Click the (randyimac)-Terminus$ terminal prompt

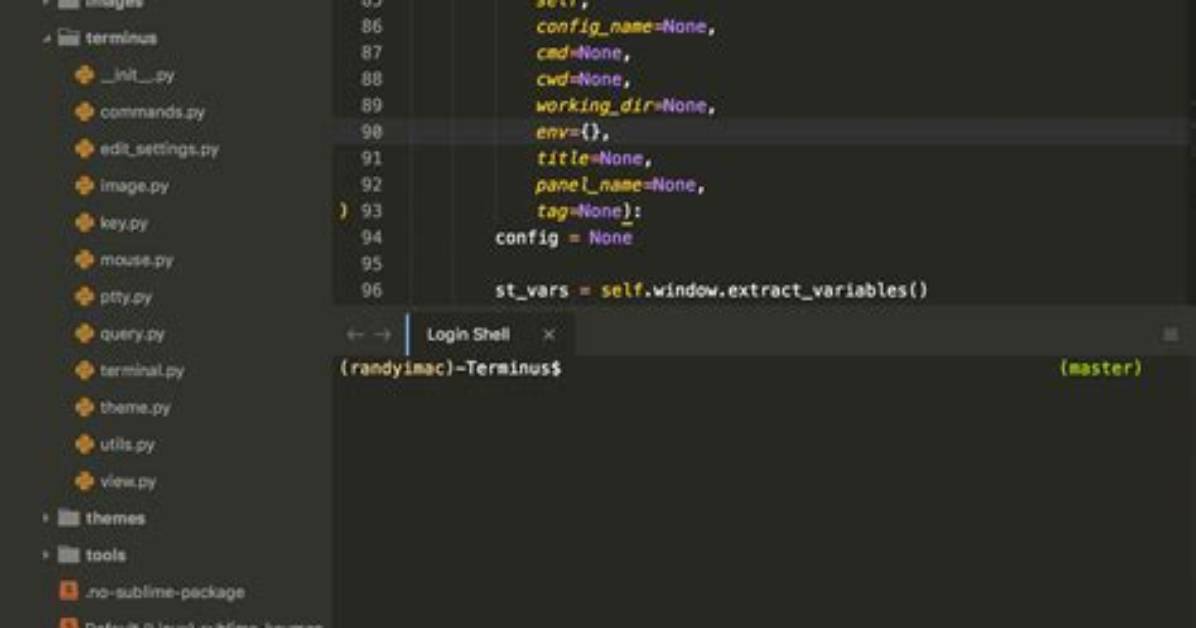[x=450, y=369]
